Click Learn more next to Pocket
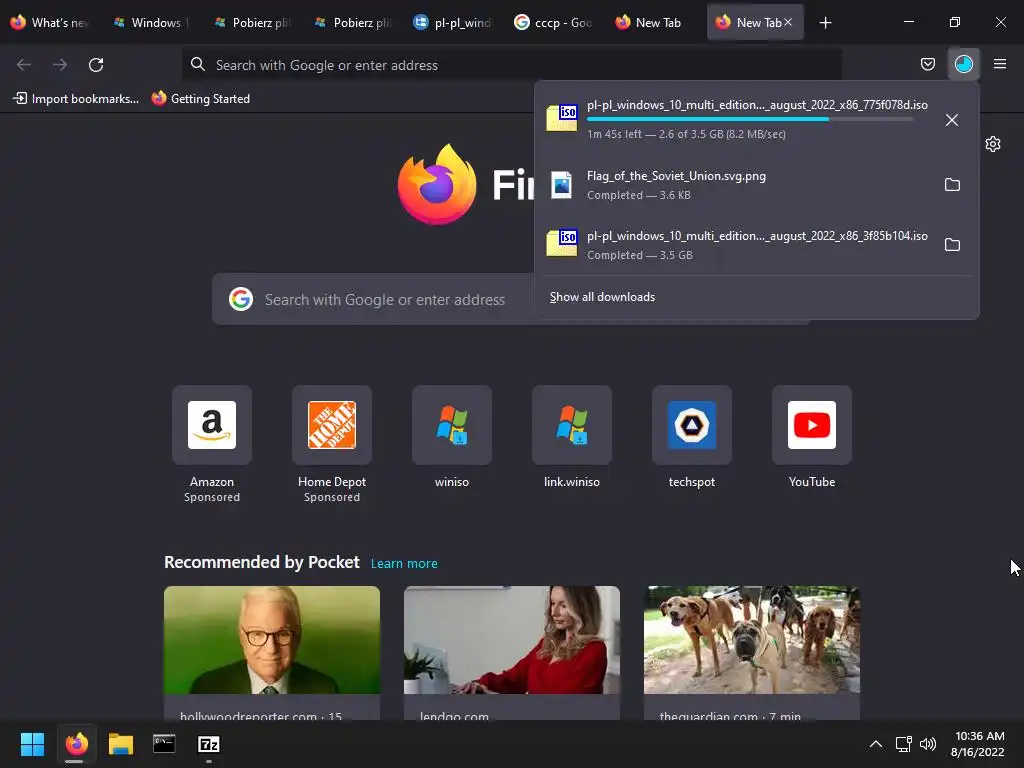This screenshot has width=1024, height=768. coord(404,564)
